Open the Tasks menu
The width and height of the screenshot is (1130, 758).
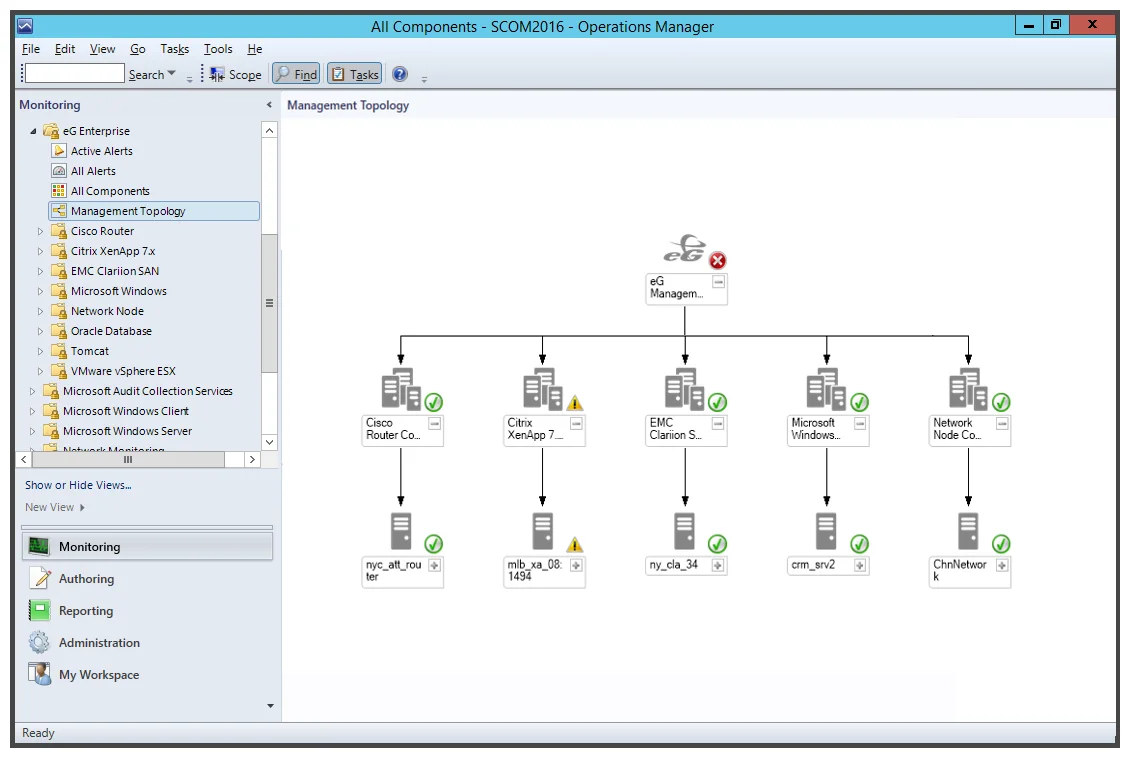[x=174, y=49]
